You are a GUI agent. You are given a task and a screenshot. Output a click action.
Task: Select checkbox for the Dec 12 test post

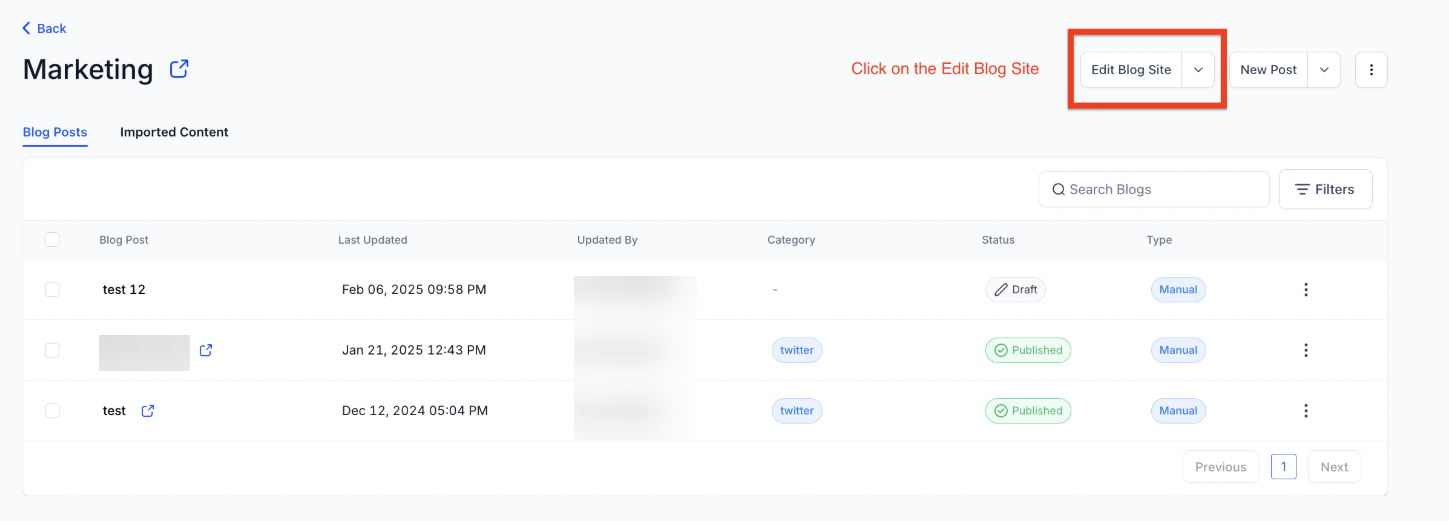[x=52, y=411]
